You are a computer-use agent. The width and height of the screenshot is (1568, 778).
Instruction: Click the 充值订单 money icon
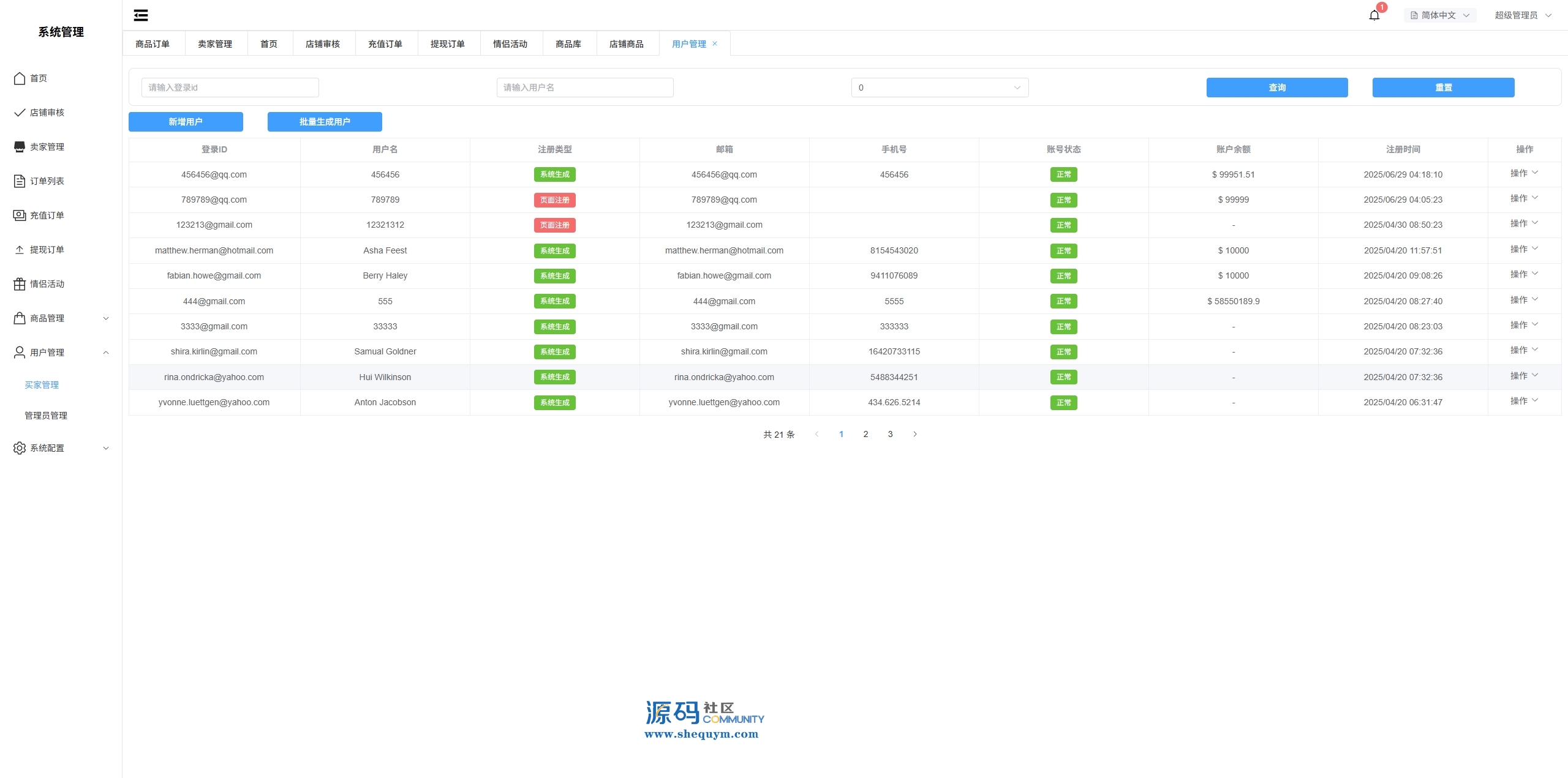[x=20, y=215]
